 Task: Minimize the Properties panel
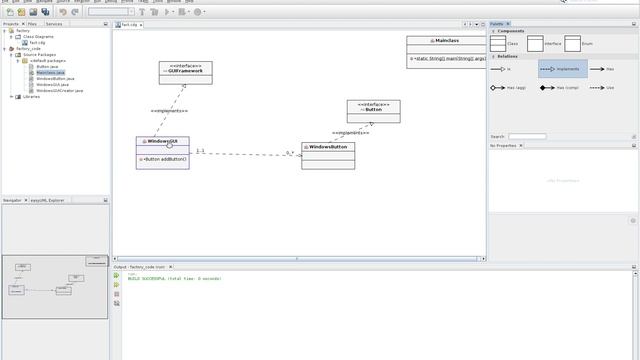tap(634, 146)
